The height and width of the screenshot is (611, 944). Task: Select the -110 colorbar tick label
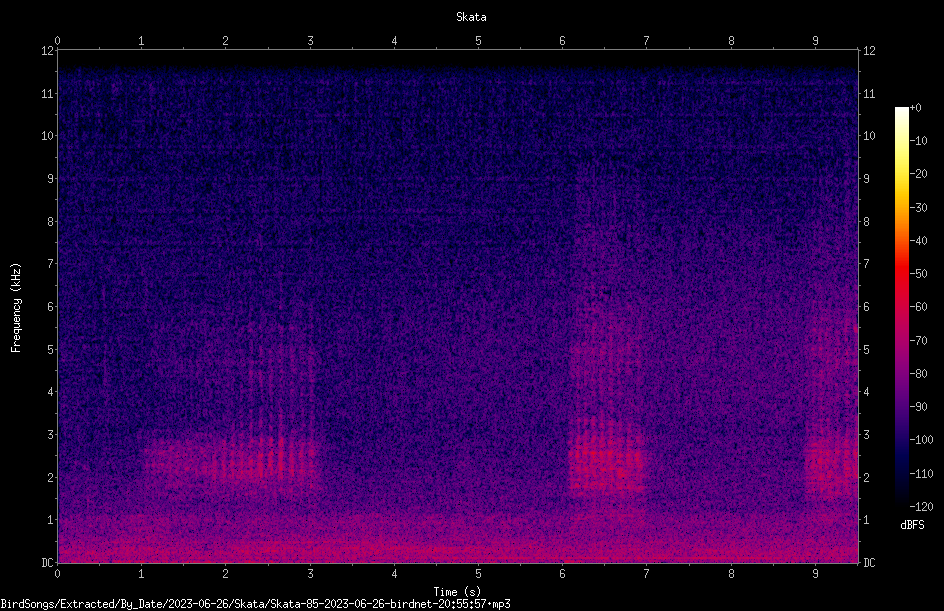(x=921, y=474)
